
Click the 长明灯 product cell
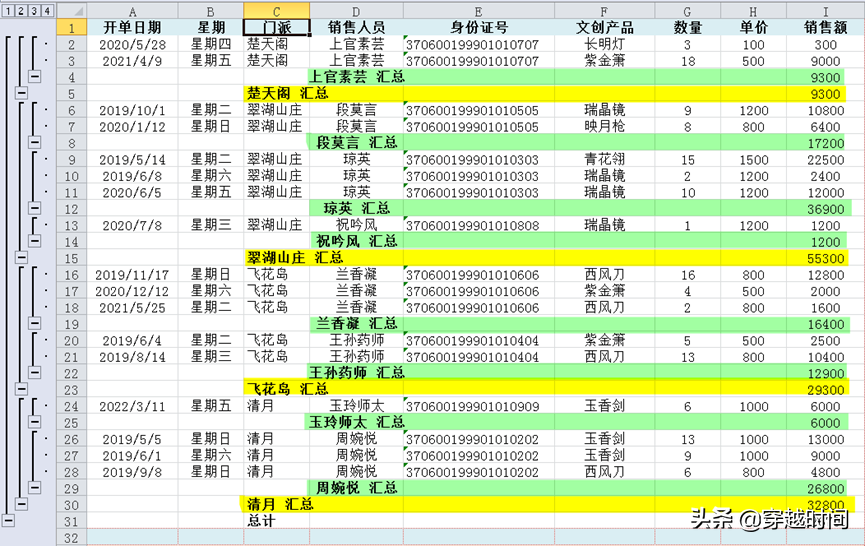point(605,44)
